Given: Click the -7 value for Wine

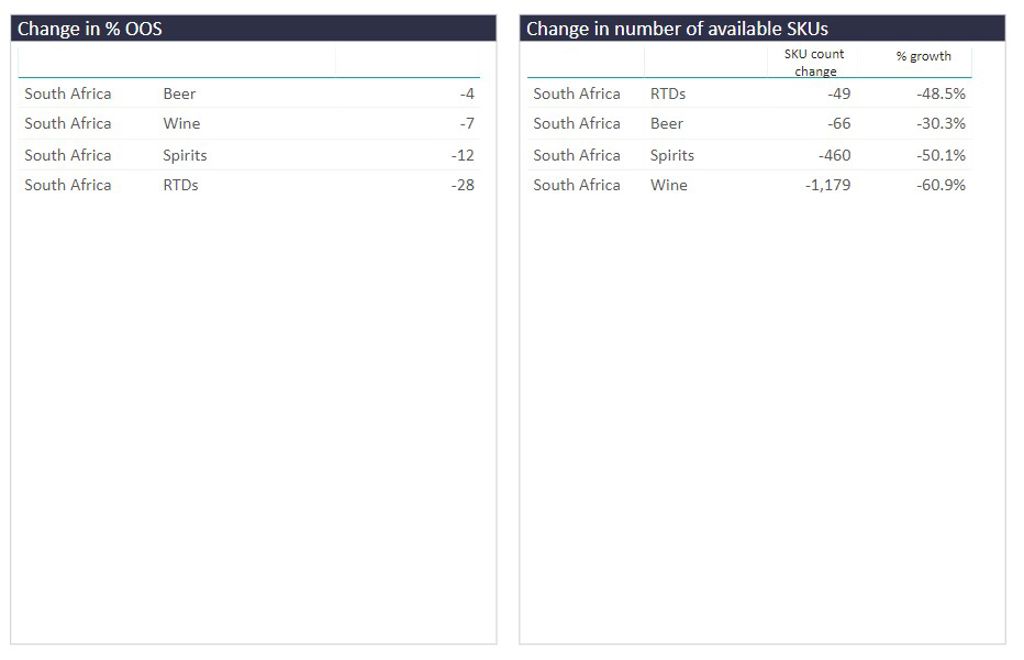Looking at the screenshot, I should pyautogui.click(x=466, y=124).
